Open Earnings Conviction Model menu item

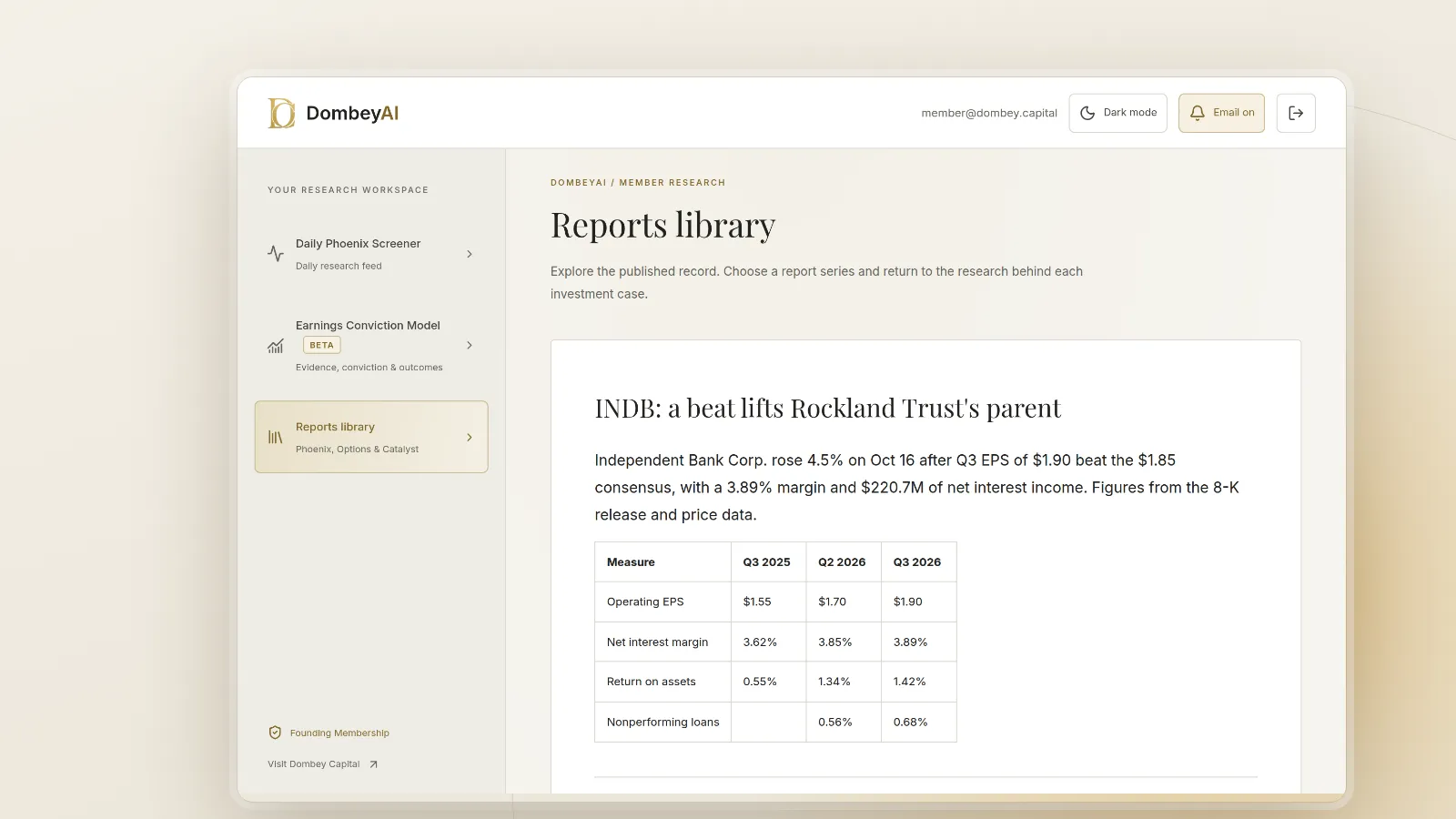tap(371, 345)
